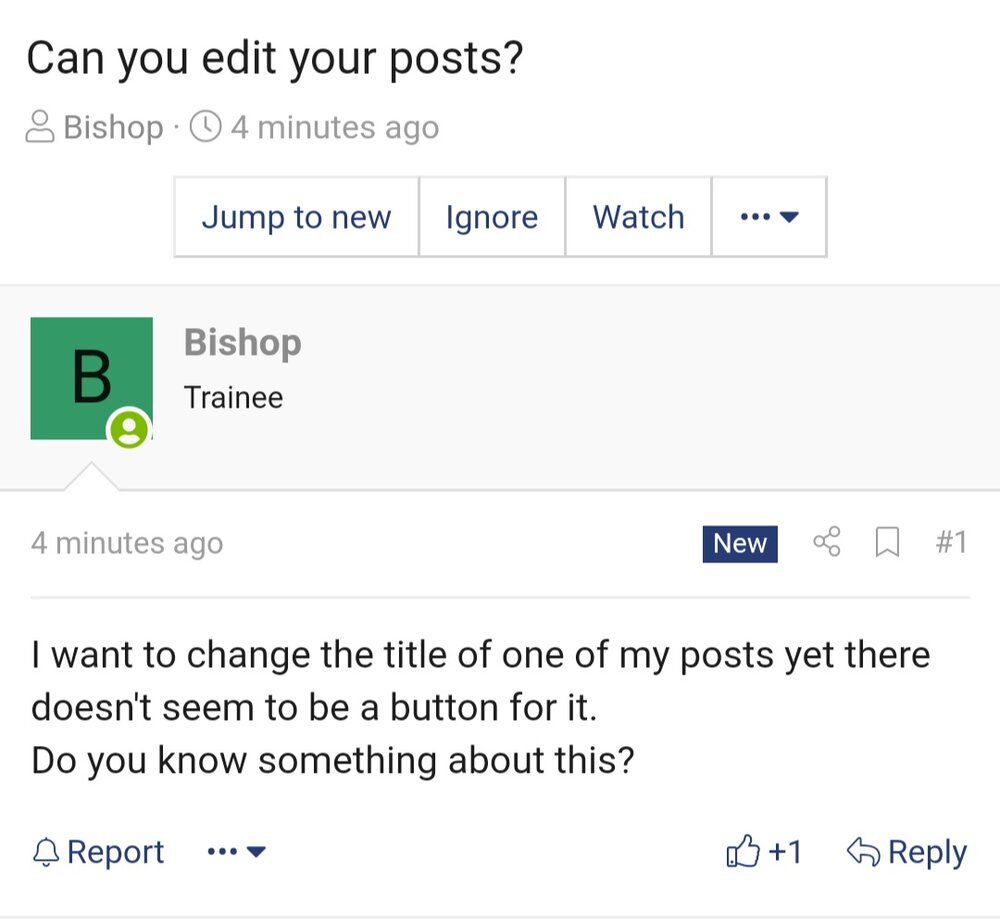Click the green online status badge on the avatar
This screenshot has height=922, width=1000.
click(129, 429)
